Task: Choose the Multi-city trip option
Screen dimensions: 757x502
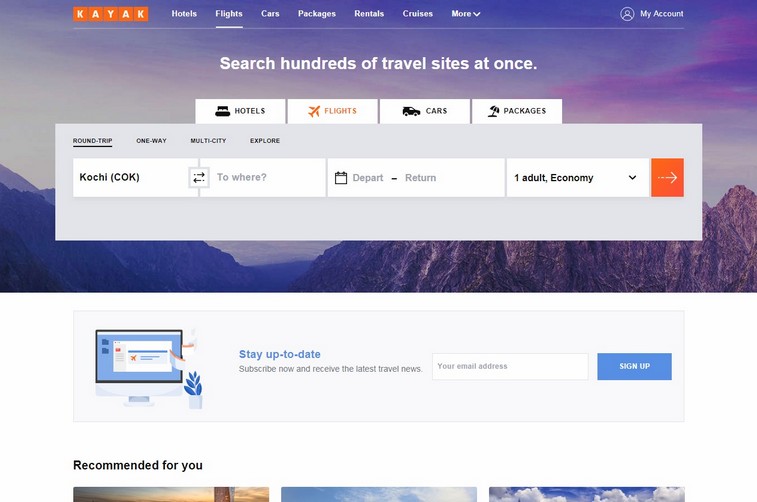Action: pyautogui.click(x=208, y=141)
